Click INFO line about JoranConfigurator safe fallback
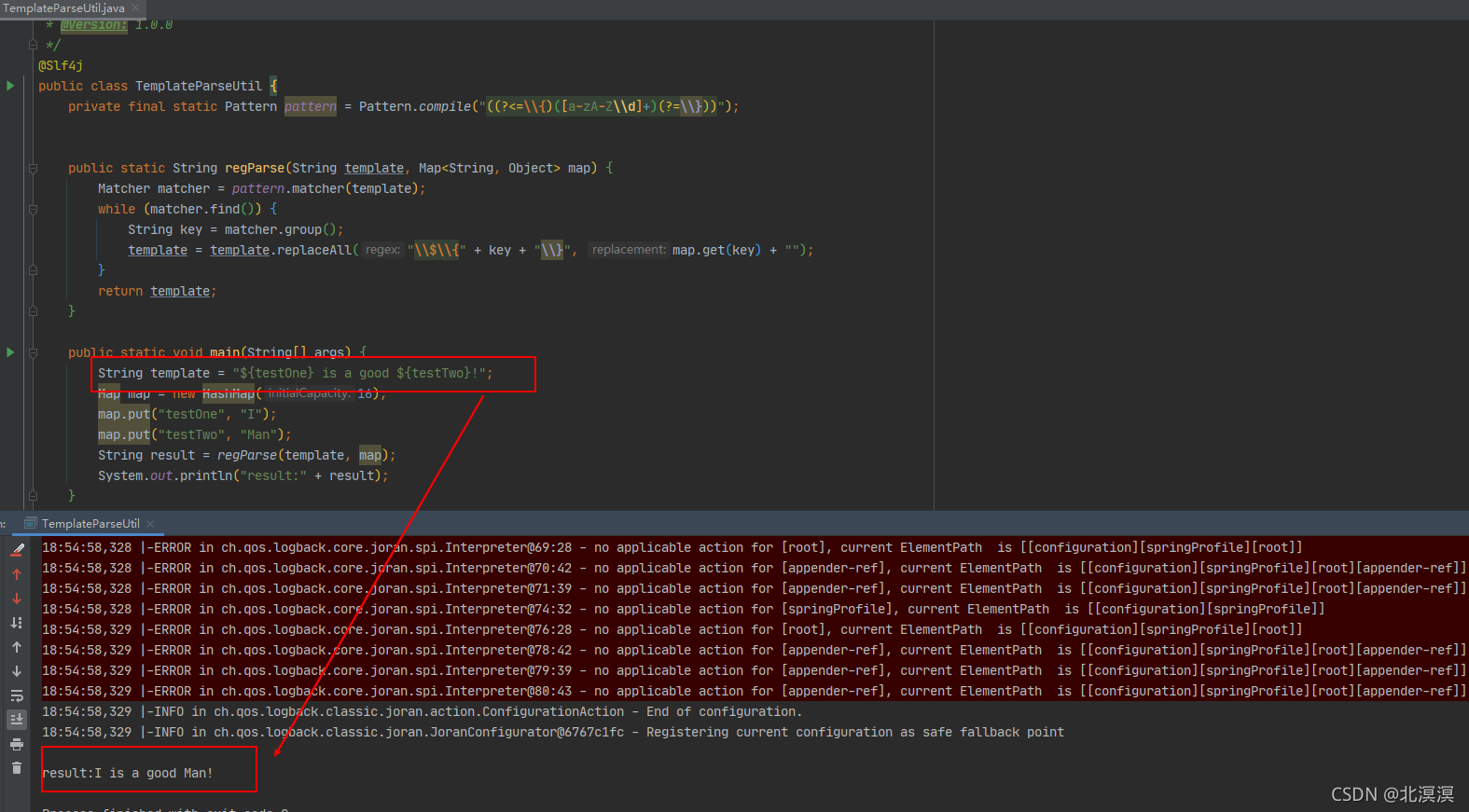The height and width of the screenshot is (812, 1469). [553, 732]
